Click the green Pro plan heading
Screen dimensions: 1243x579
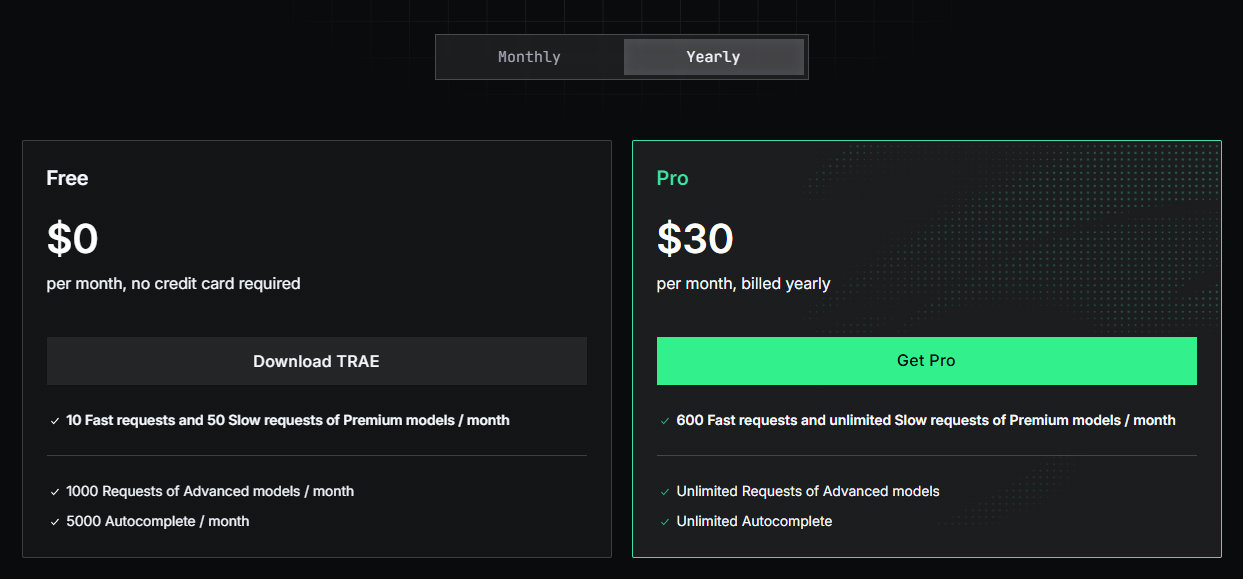coord(672,178)
